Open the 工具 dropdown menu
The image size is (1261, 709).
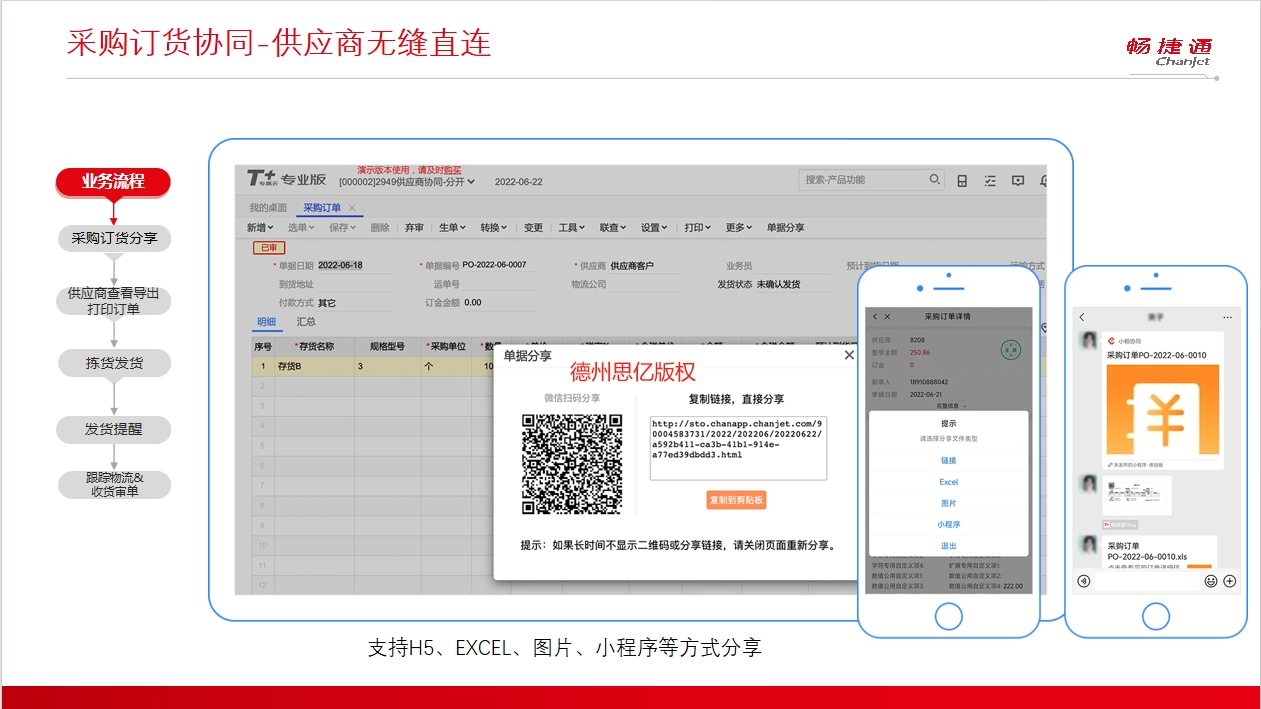(x=572, y=228)
